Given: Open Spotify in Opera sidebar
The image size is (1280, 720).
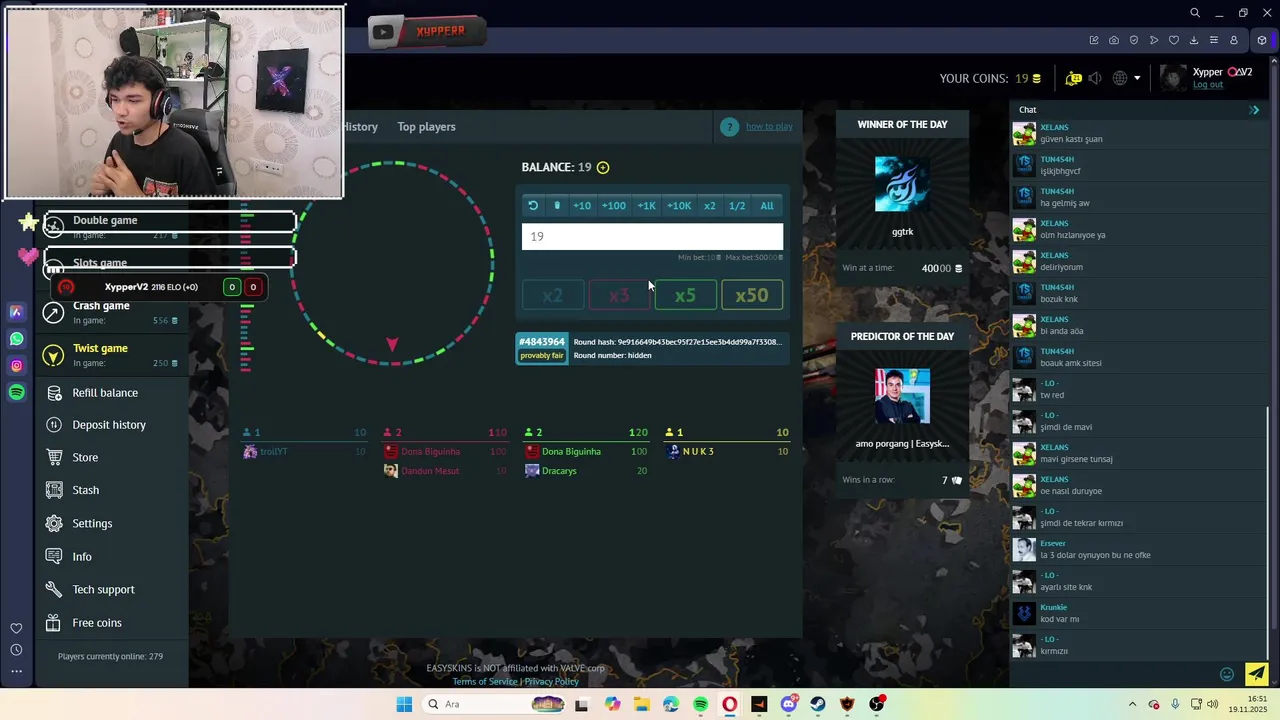Looking at the screenshot, I should click(x=16, y=393).
